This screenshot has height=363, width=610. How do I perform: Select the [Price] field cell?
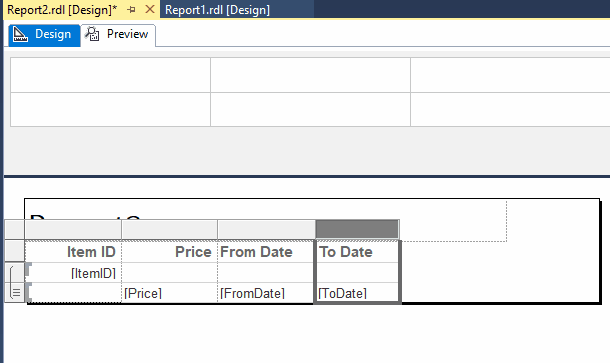point(170,293)
